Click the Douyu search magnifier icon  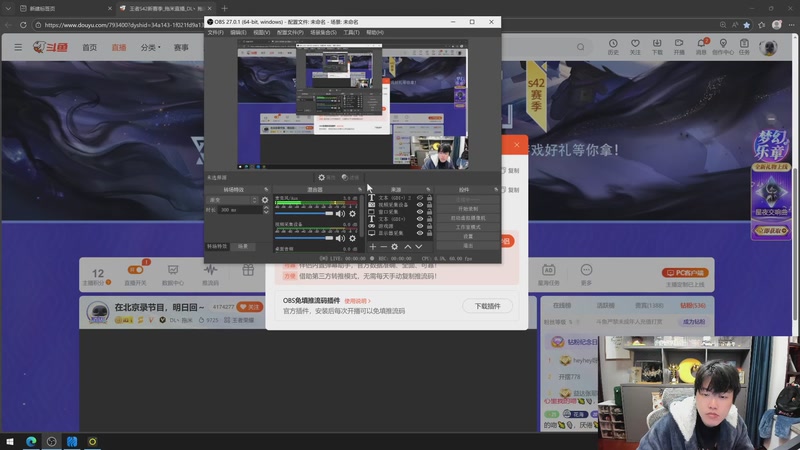coord(581,47)
